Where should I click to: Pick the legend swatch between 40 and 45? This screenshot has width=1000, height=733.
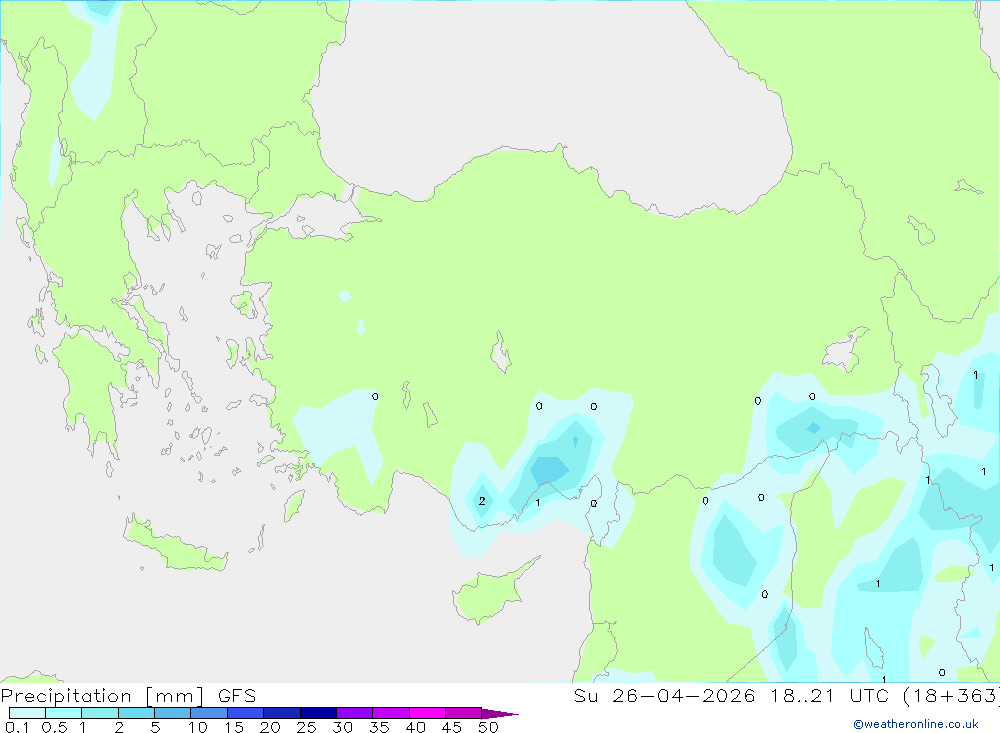(427, 713)
